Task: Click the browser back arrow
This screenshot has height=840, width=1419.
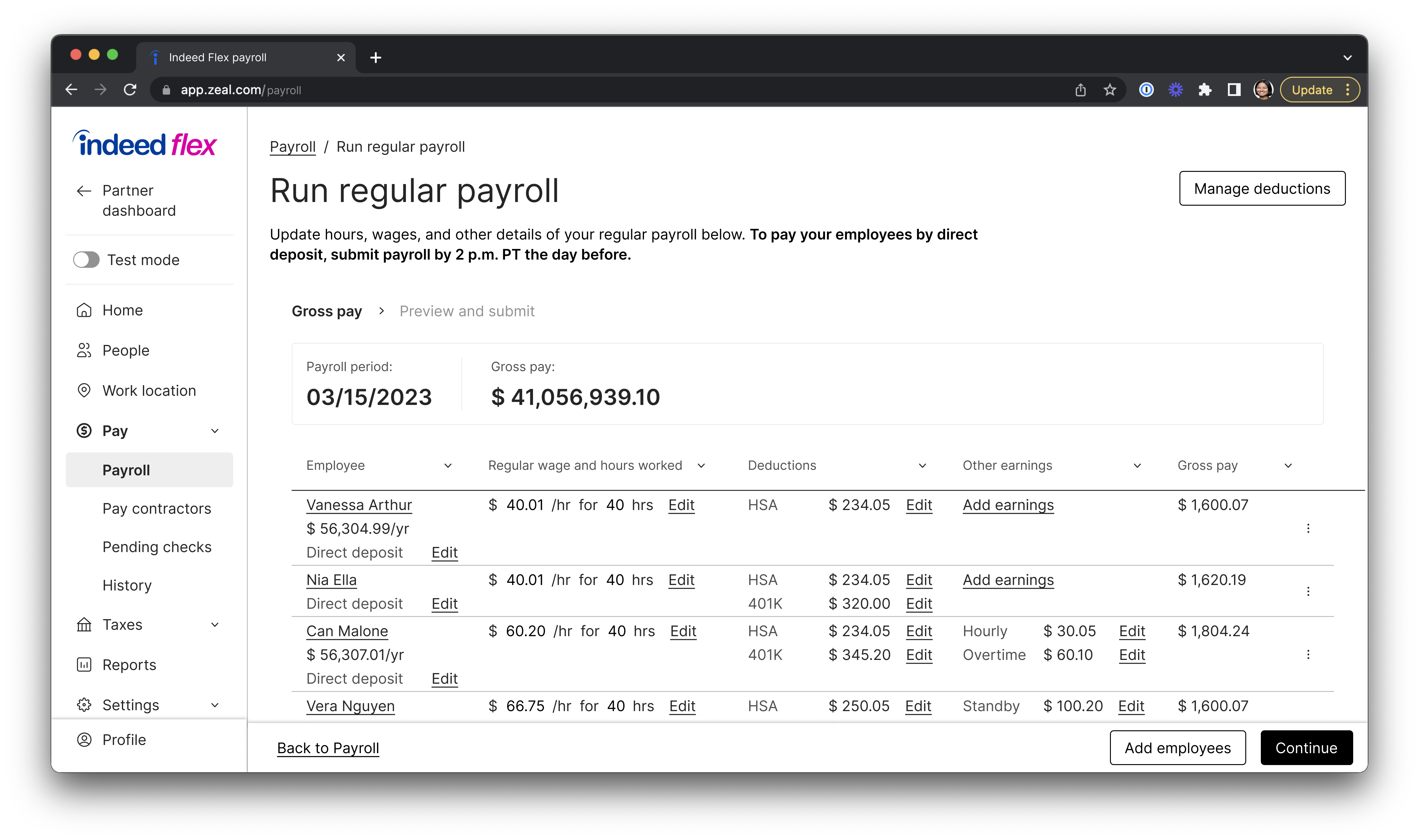Action: click(71, 90)
